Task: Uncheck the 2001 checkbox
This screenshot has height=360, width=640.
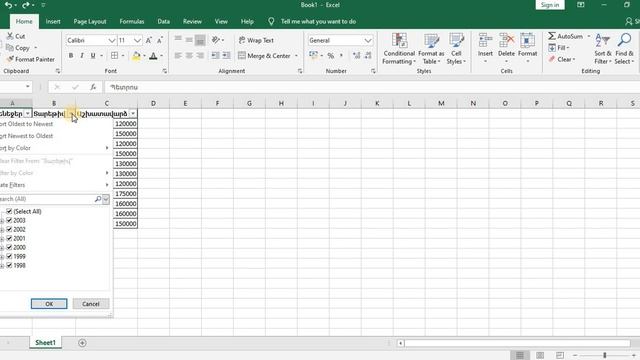Action: tap(9, 238)
